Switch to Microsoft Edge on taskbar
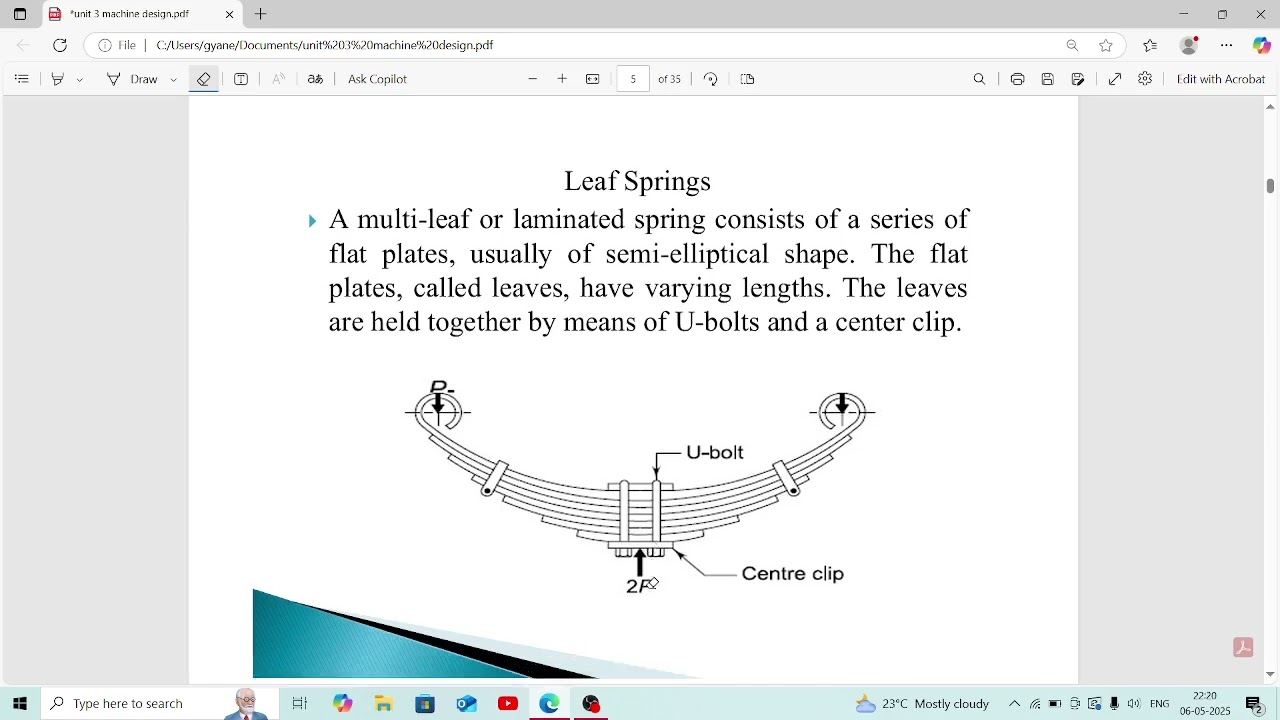 (550, 704)
